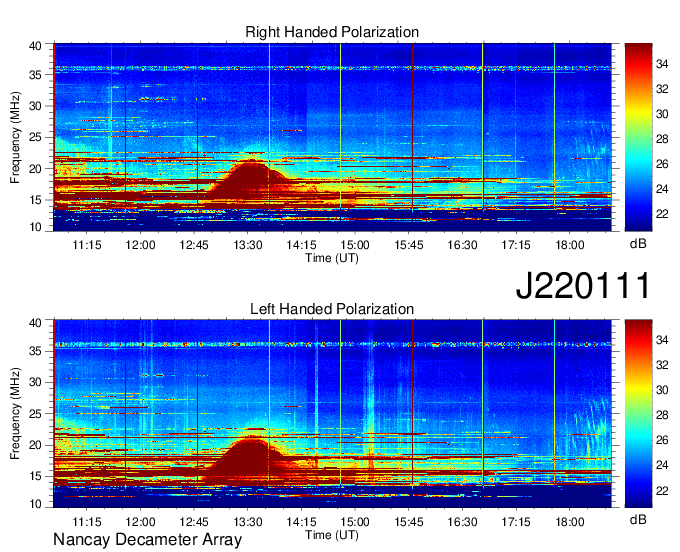Click the 13:30 tick label under top plot
This screenshot has width=680, height=552.
248,245
